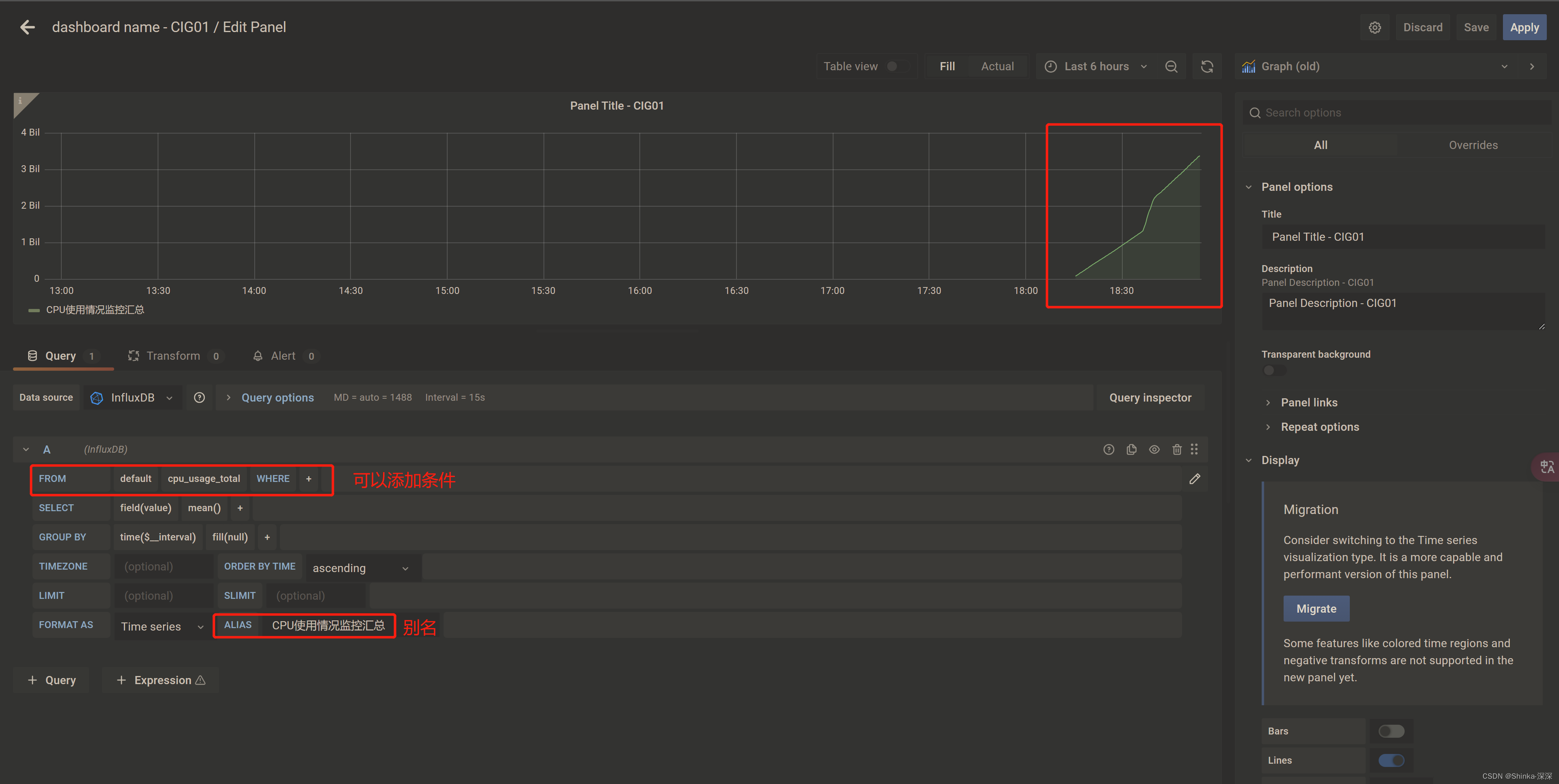The height and width of the screenshot is (784, 1559).
Task: Collapse the Display section
Action: coord(1280,460)
